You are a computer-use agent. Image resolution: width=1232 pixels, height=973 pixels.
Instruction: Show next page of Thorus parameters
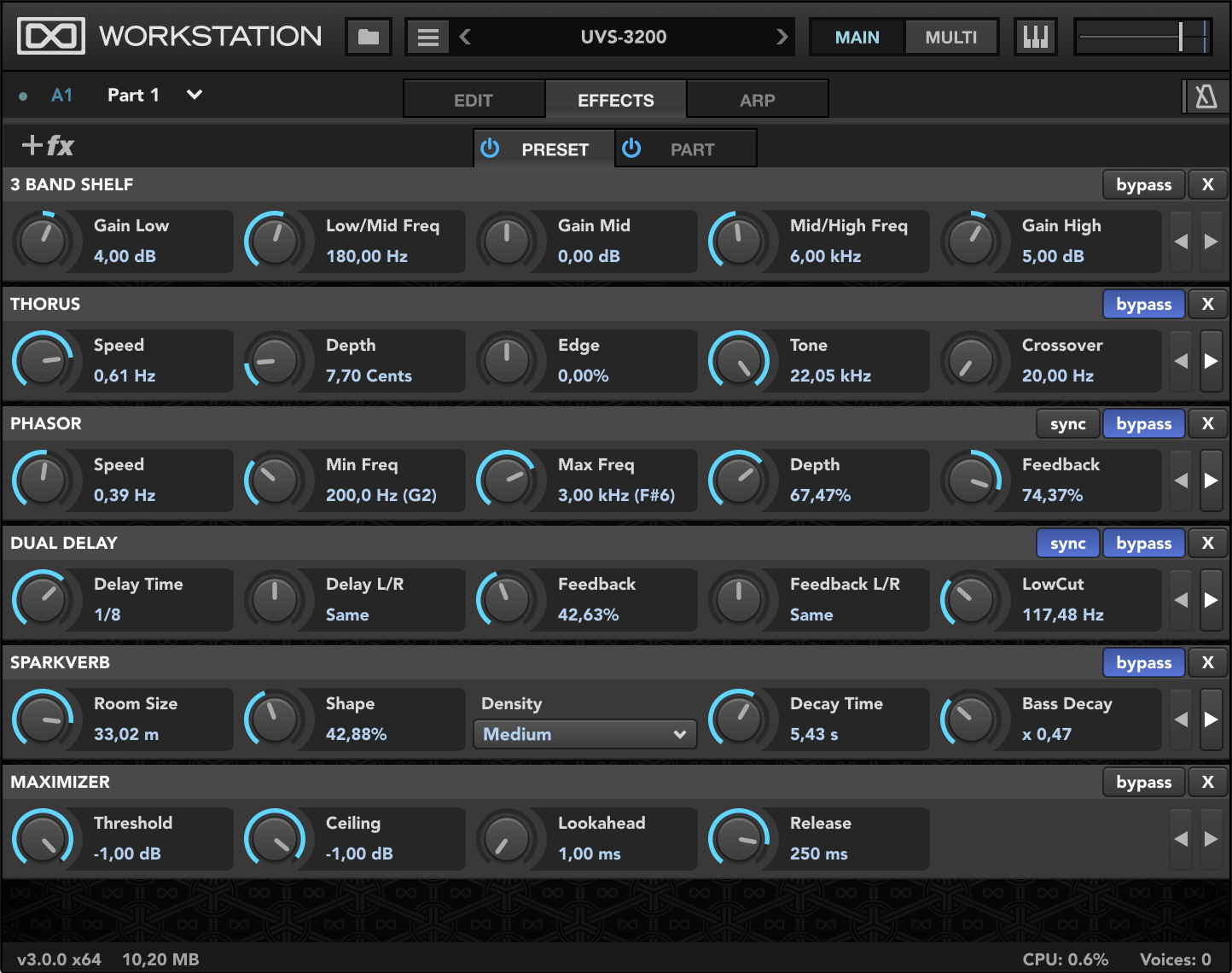(x=1211, y=361)
